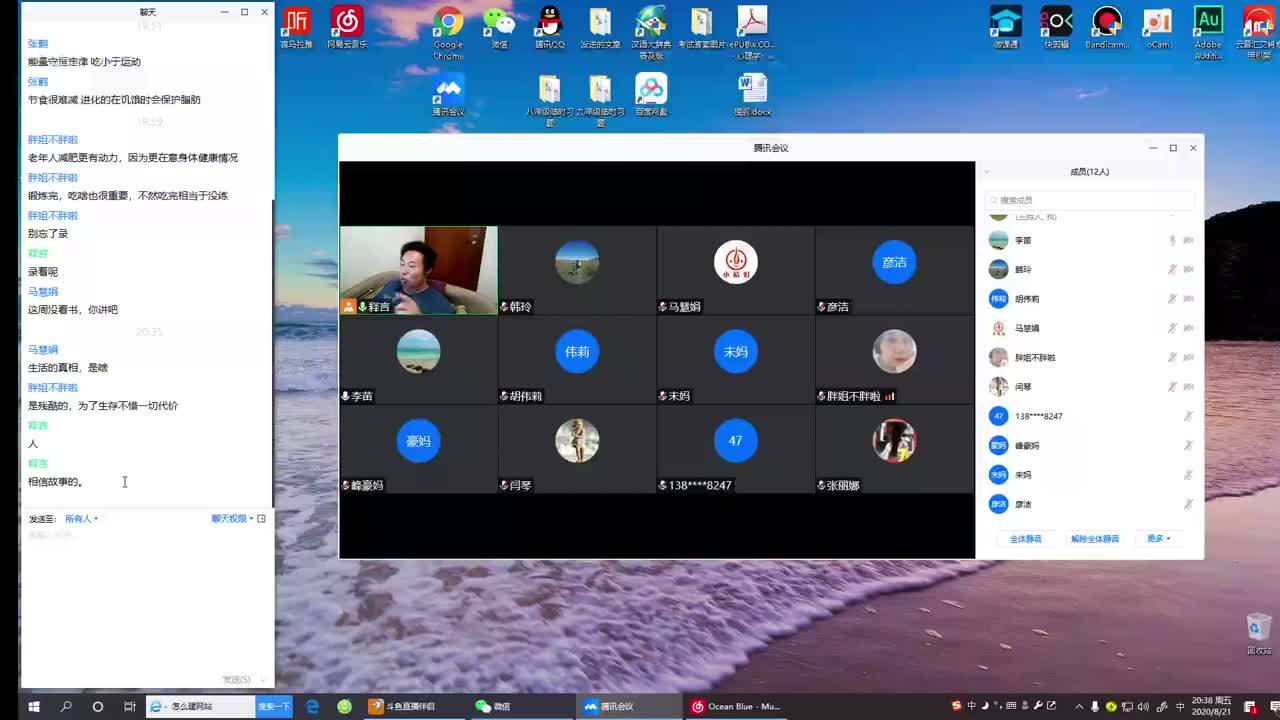The height and width of the screenshot is (720, 1280).
Task: Click the 搜索成员 search field
Action: click(1089, 200)
